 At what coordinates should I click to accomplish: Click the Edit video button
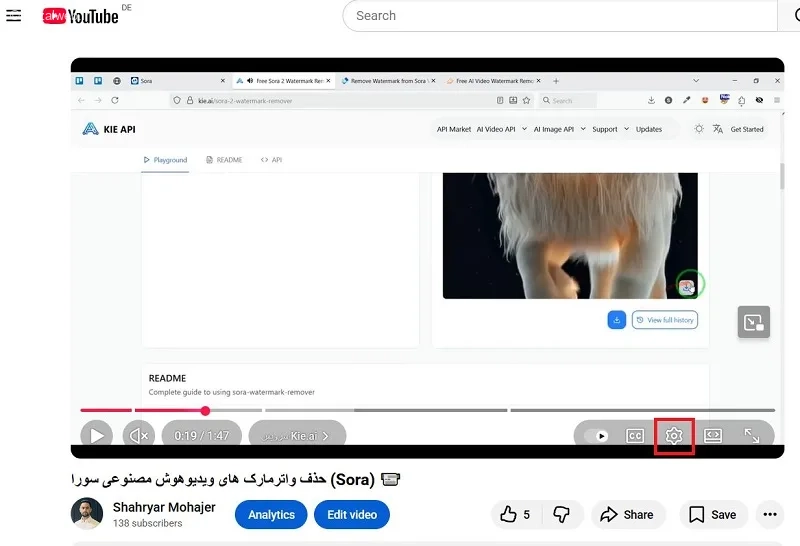tap(352, 515)
